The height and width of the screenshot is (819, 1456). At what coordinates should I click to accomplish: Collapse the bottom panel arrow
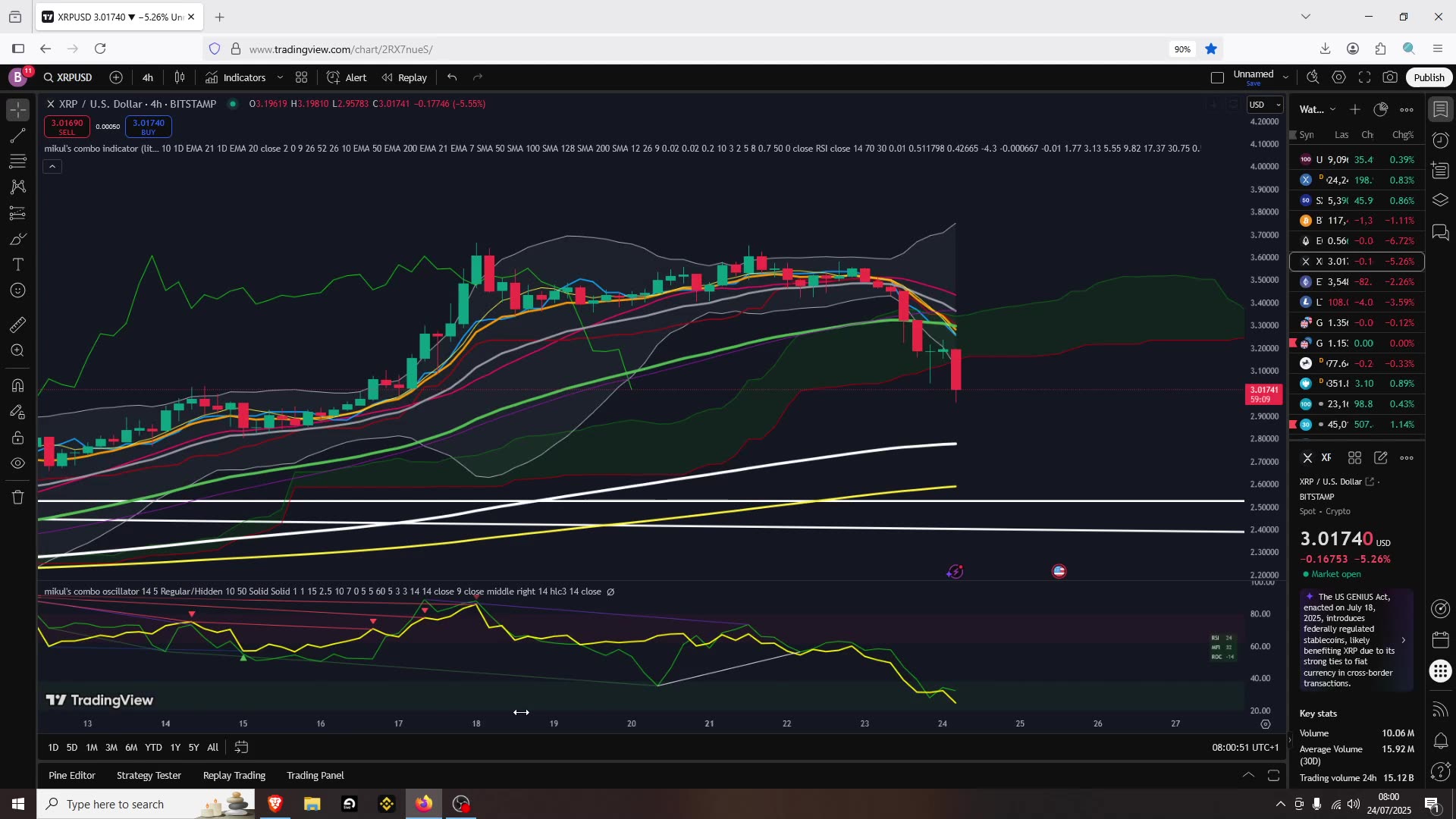[1248, 775]
